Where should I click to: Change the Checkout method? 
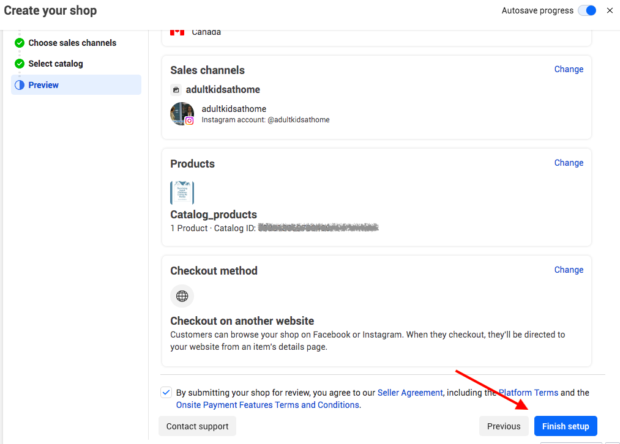pos(568,270)
